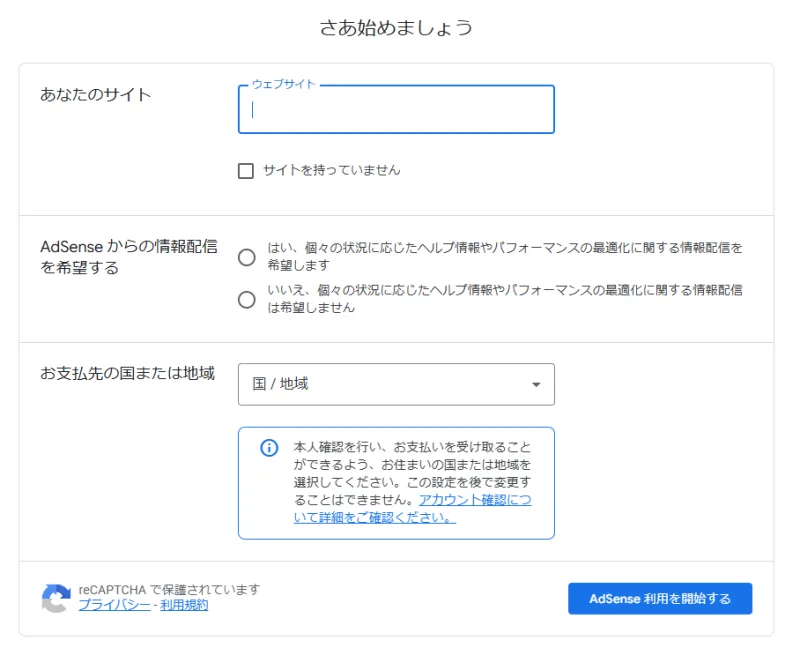The image size is (800, 648).
Task: Click the お支払先の国または地域 section label
Action: (x=128, y=373)
